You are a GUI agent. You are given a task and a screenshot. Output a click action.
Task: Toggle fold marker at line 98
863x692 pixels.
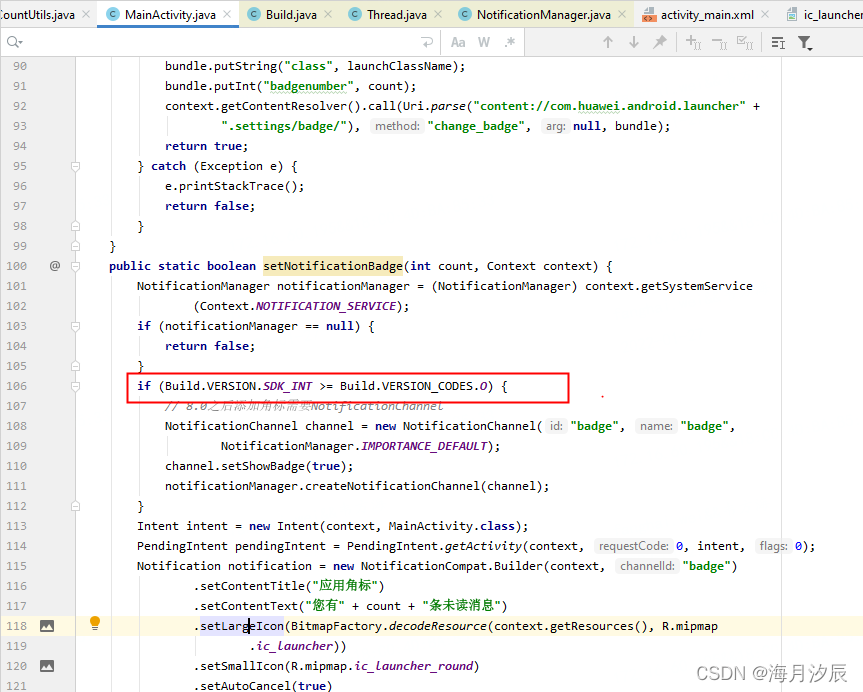pos(75,226)
